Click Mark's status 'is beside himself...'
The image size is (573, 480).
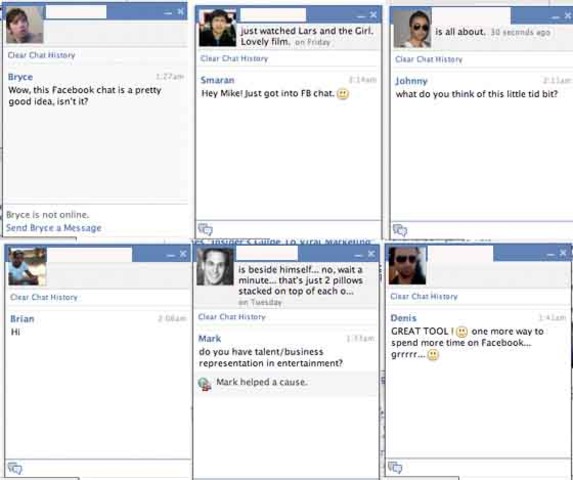click(301, 280)
